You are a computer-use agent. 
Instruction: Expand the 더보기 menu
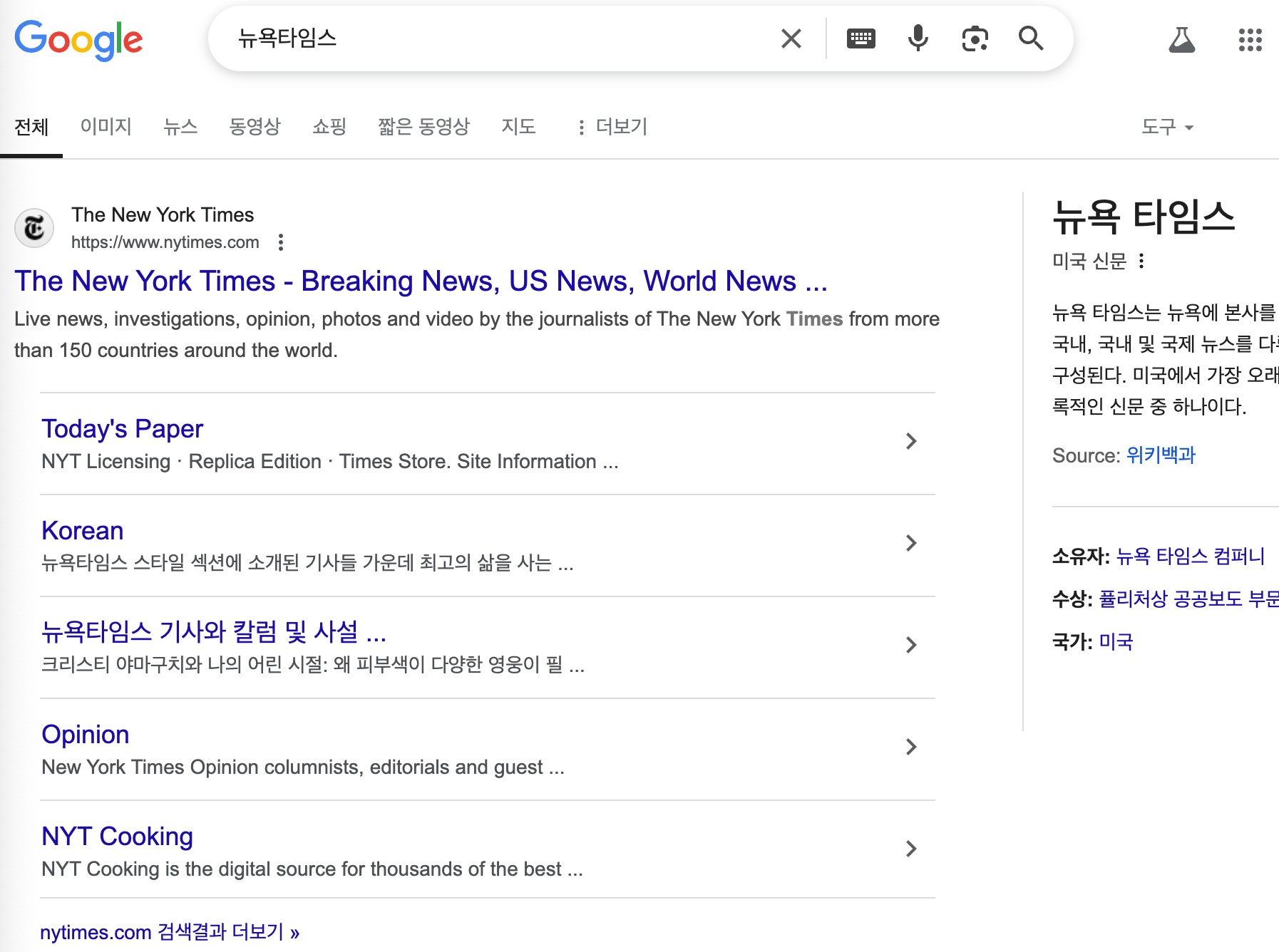[612, 127]
